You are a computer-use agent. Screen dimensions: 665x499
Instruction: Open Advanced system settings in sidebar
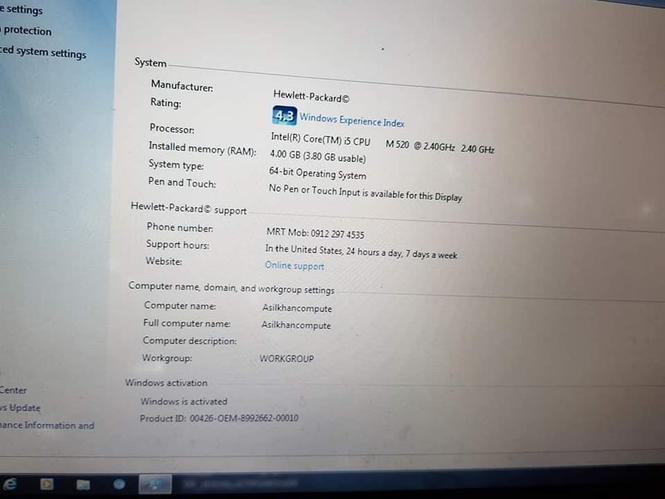[43, 52]
